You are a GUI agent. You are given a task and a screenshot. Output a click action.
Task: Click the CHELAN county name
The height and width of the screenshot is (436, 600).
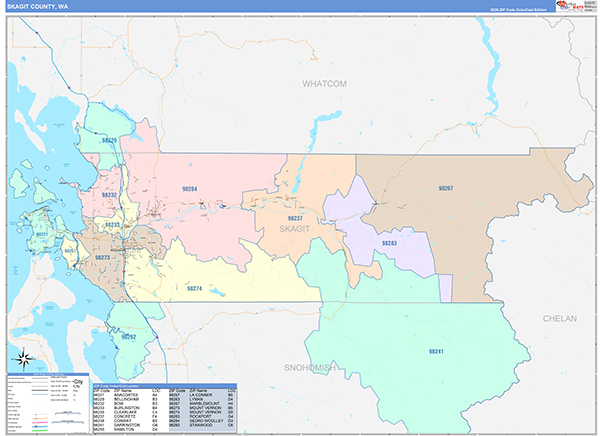point(560,318)
